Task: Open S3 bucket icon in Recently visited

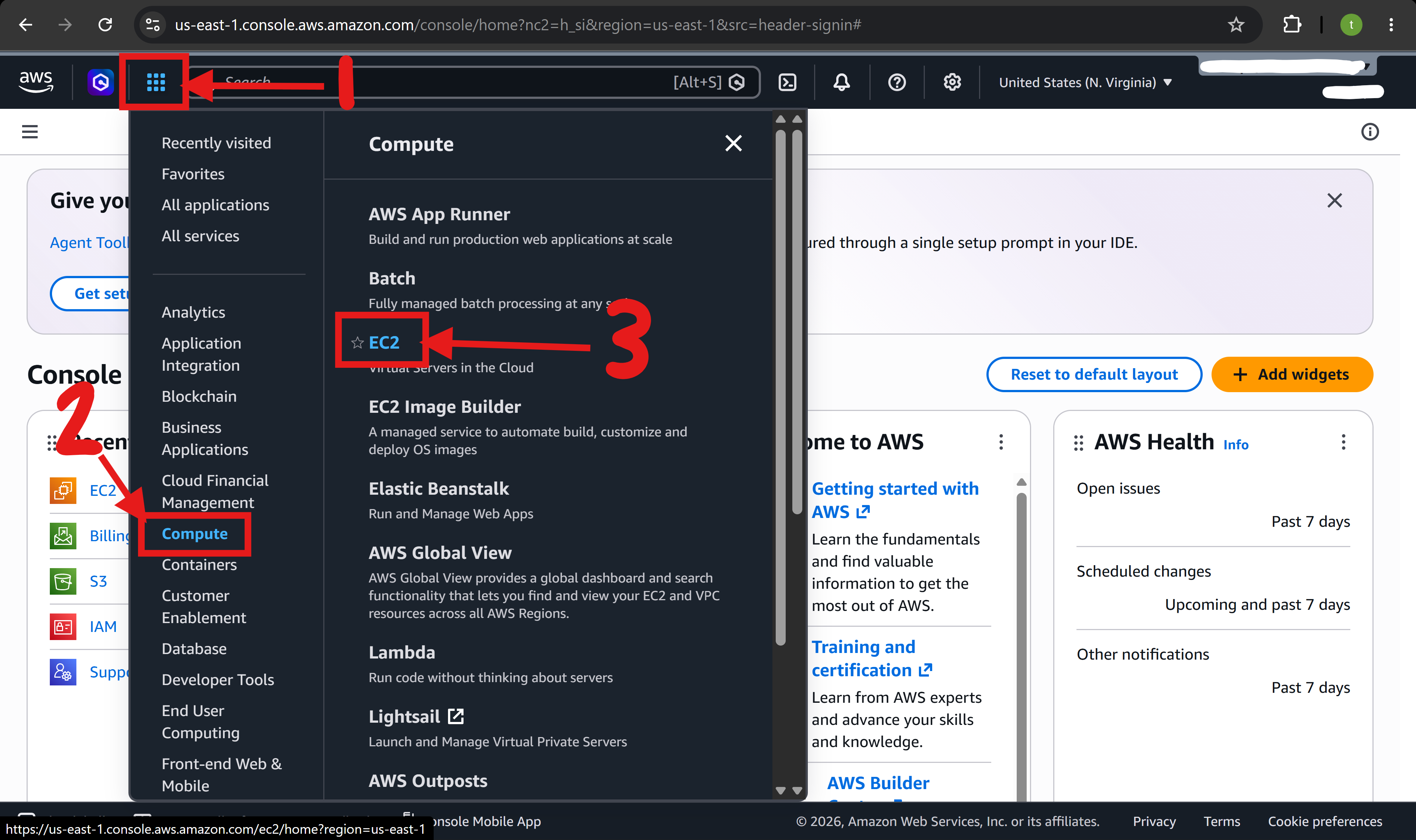Action: click(63, 581)
